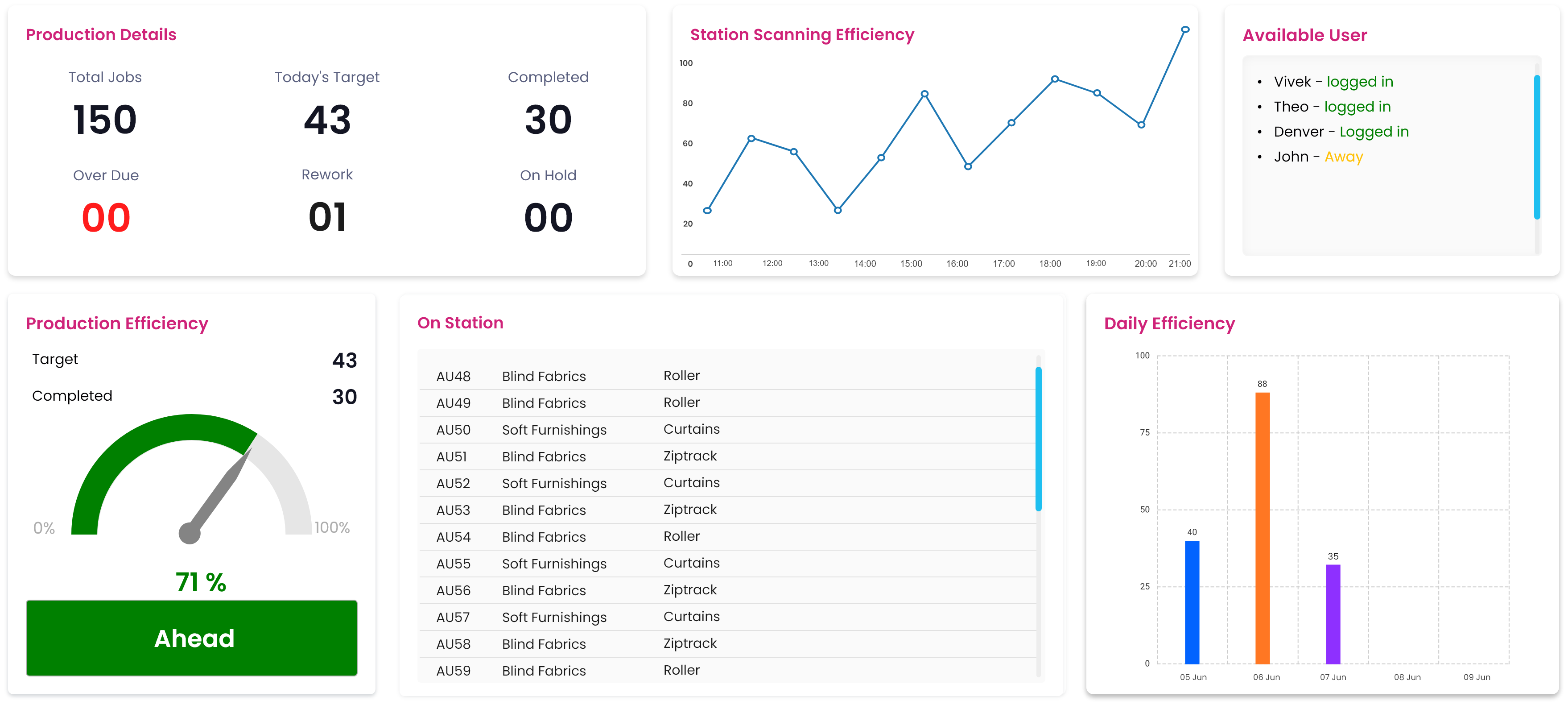The width and height of the screenshot is (1568, 705).
Task: Click the Rework 01 count
Action: (x=327, y=218)
